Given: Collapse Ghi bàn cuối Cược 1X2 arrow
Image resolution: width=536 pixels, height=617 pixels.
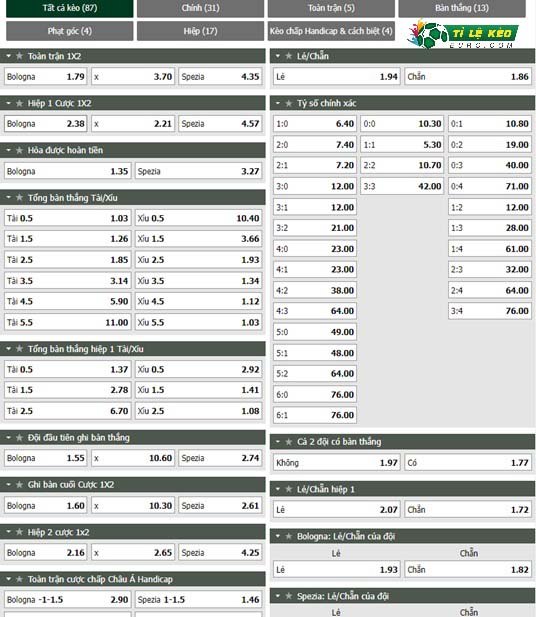Looking at the screenshot, I should [x=9, y=485].
